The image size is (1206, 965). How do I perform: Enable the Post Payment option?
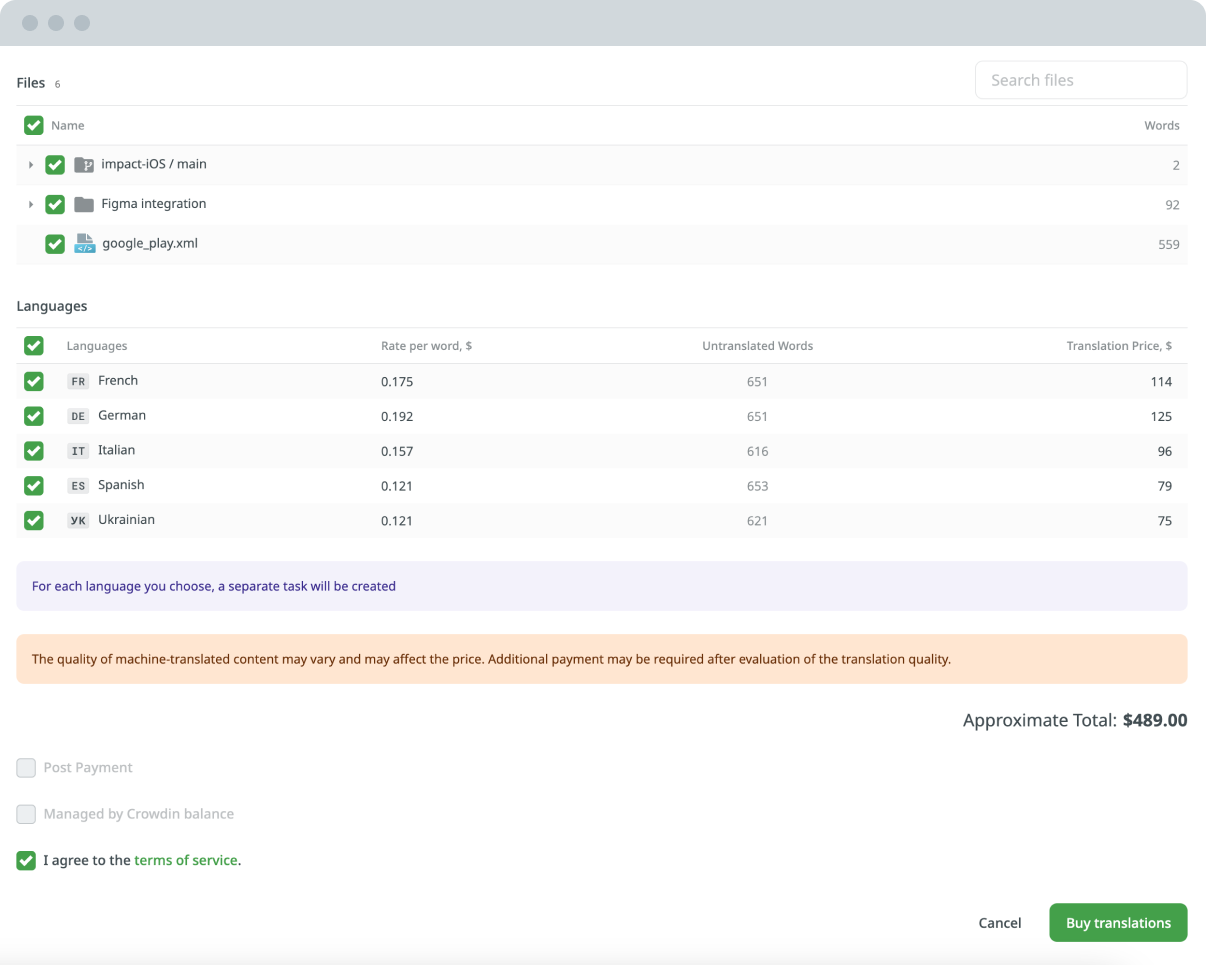[x=26, y=768]
